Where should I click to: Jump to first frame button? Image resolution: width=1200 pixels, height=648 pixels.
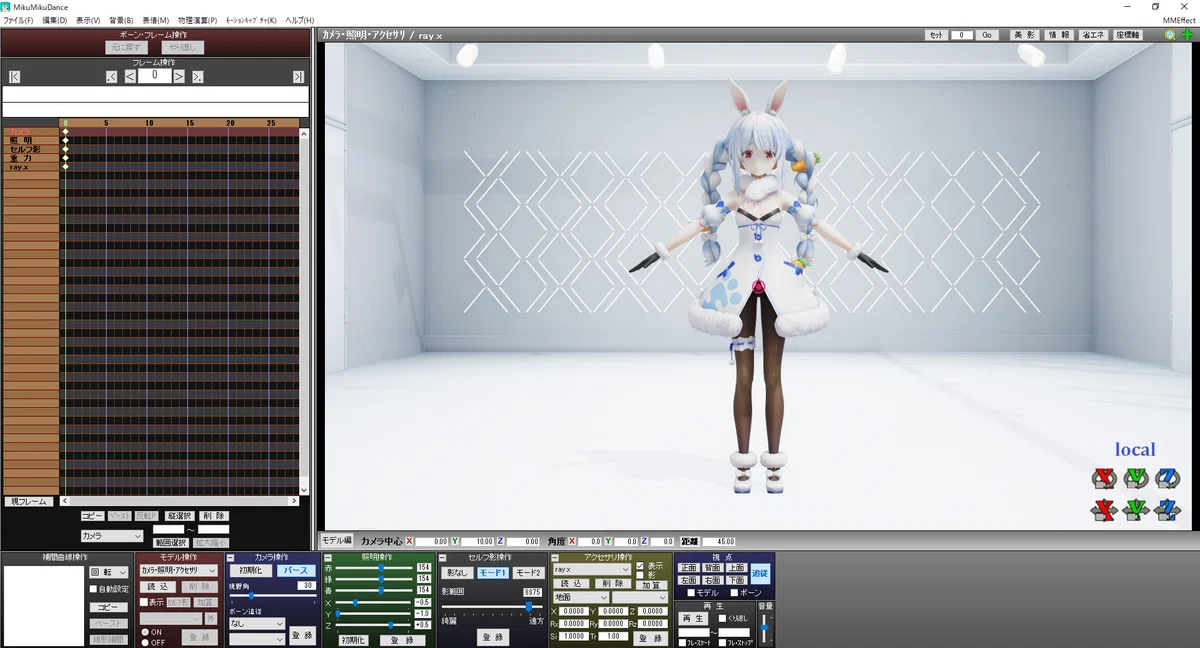point(14,76)
